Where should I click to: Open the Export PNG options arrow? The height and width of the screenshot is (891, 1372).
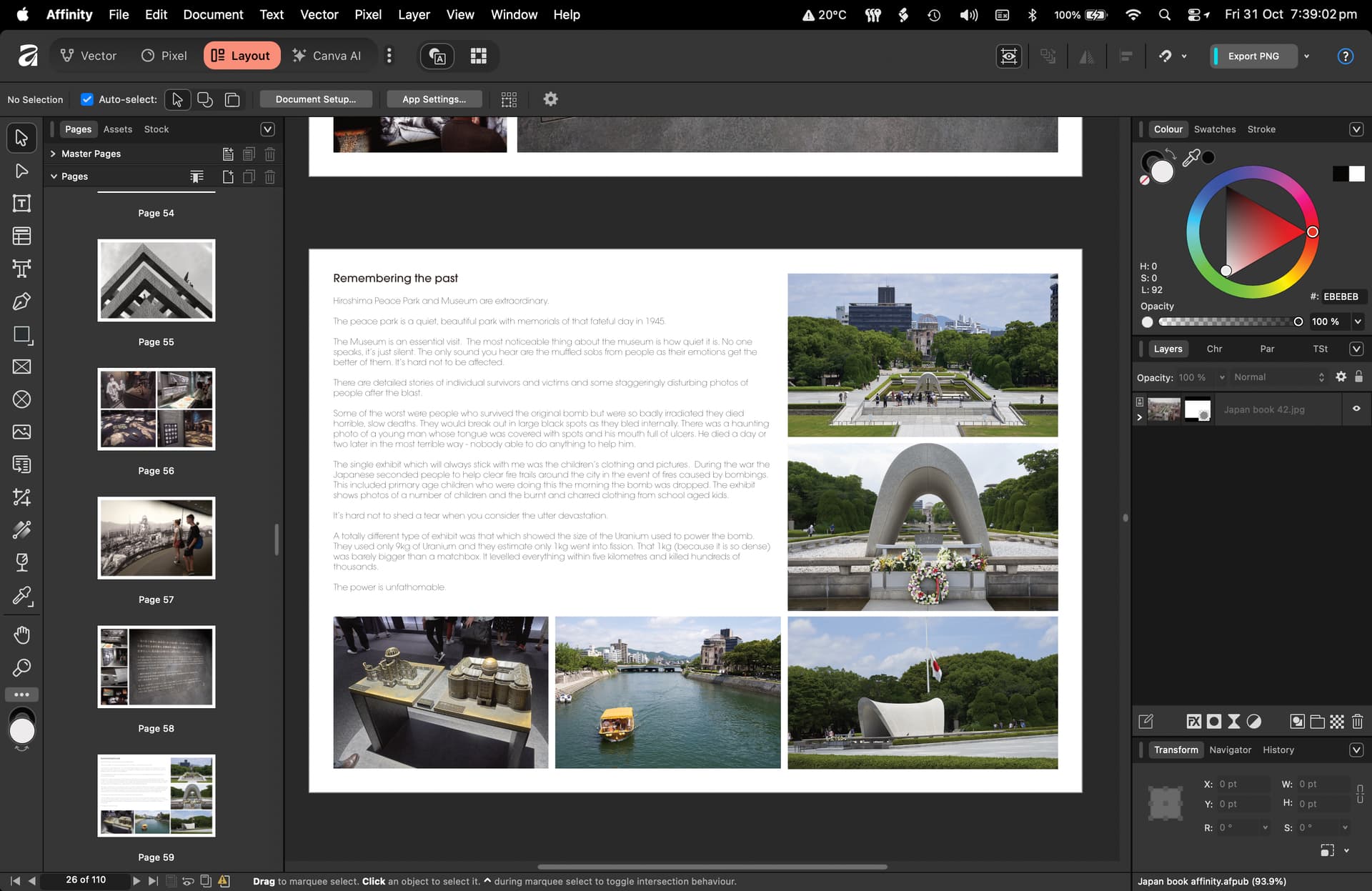1307,56
